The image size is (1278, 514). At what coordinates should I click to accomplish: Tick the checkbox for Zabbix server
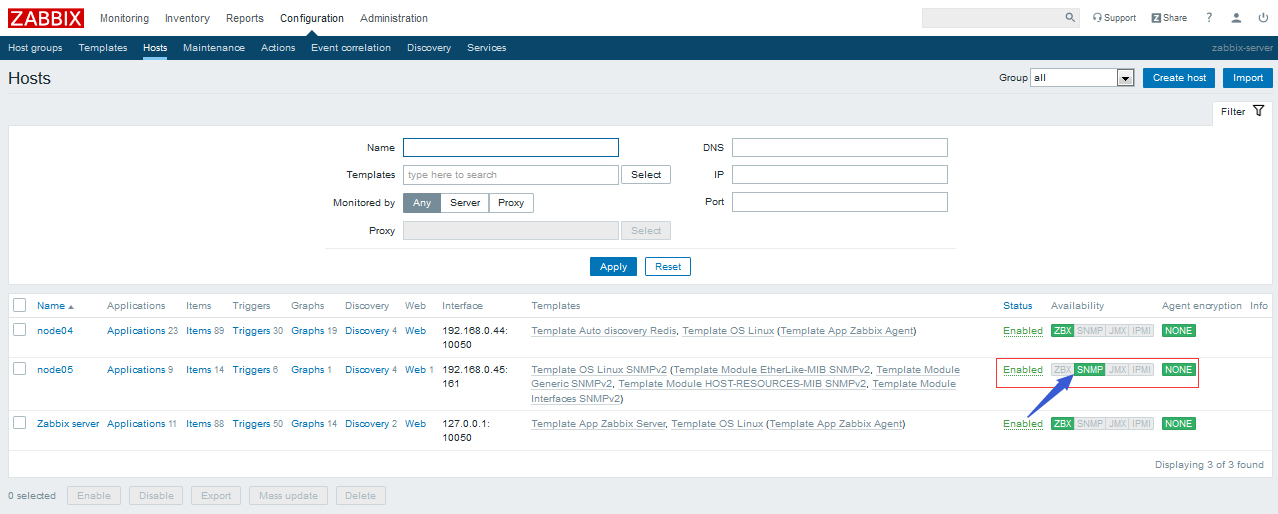tap(20, 423)
